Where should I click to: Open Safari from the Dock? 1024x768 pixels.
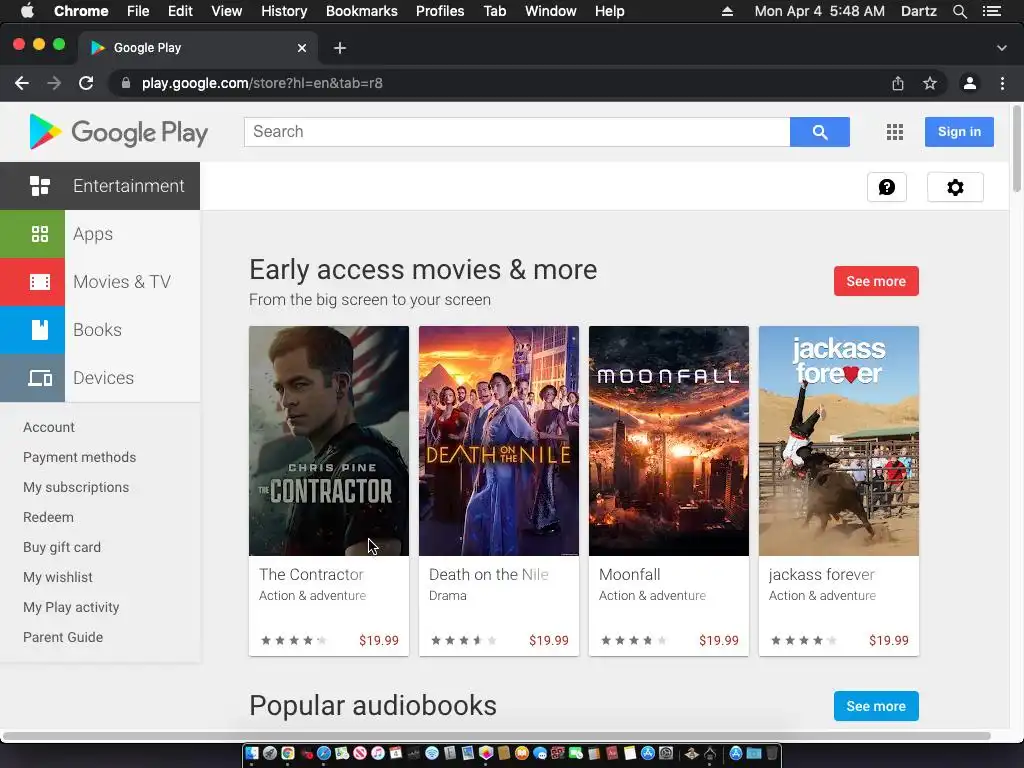pyautogui.click(x=324, y=754)
